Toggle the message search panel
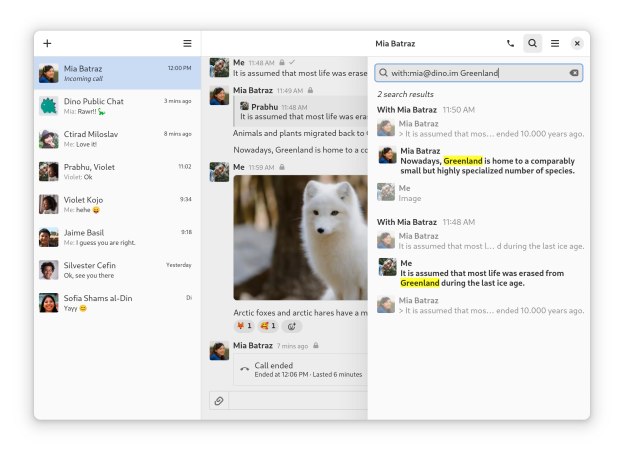 coord(532,44)
